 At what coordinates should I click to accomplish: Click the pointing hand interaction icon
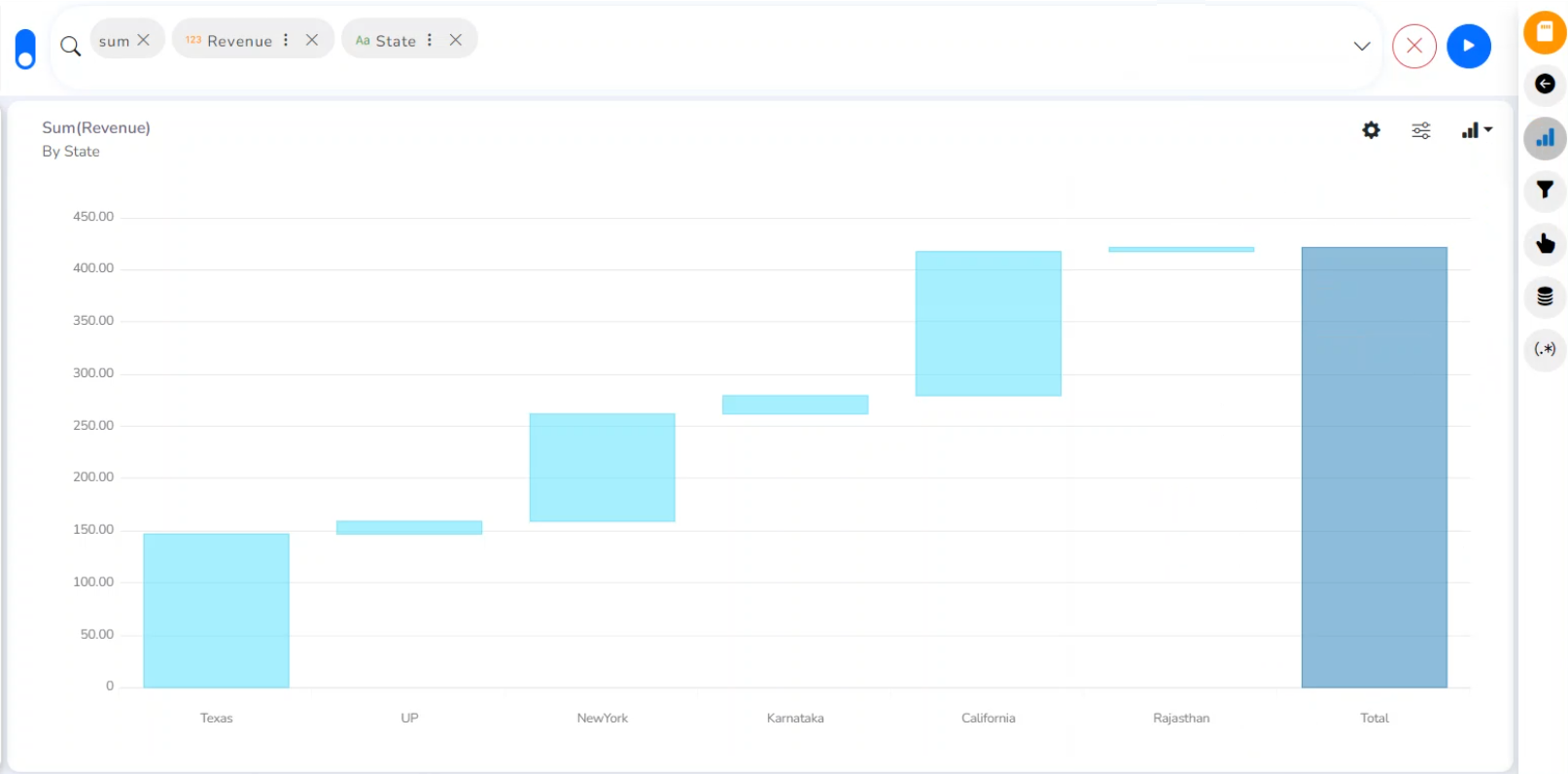(1544, 243)
